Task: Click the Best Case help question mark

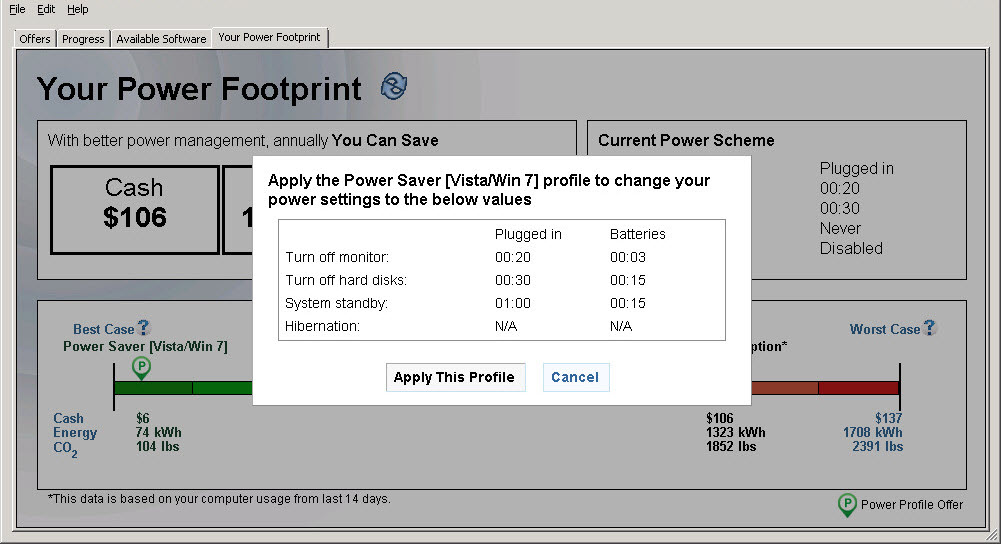Action: 144,328
